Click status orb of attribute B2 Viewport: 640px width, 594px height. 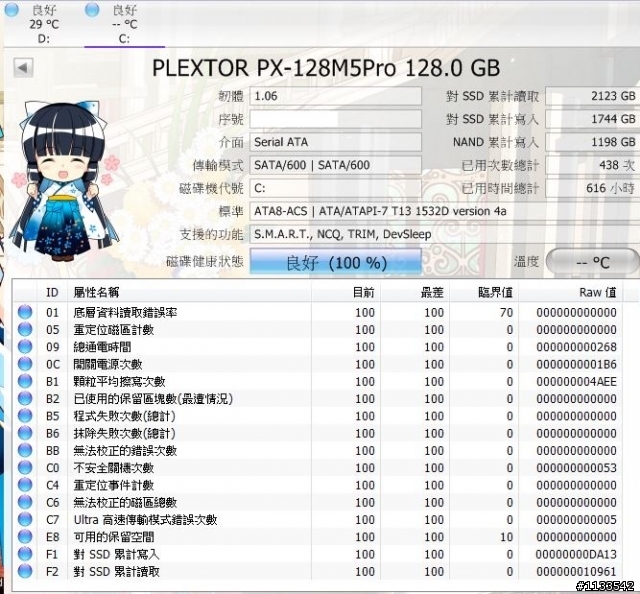pos(25,398)
